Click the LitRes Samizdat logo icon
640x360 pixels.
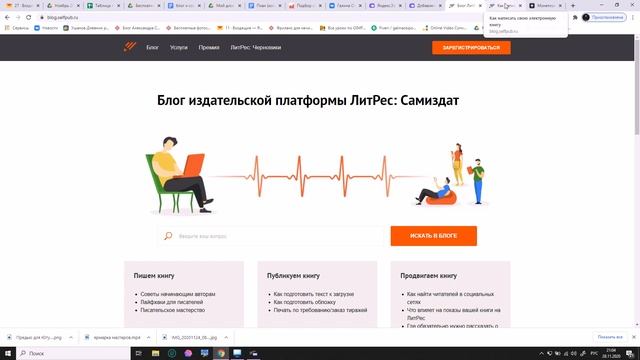tap(130, 47)
